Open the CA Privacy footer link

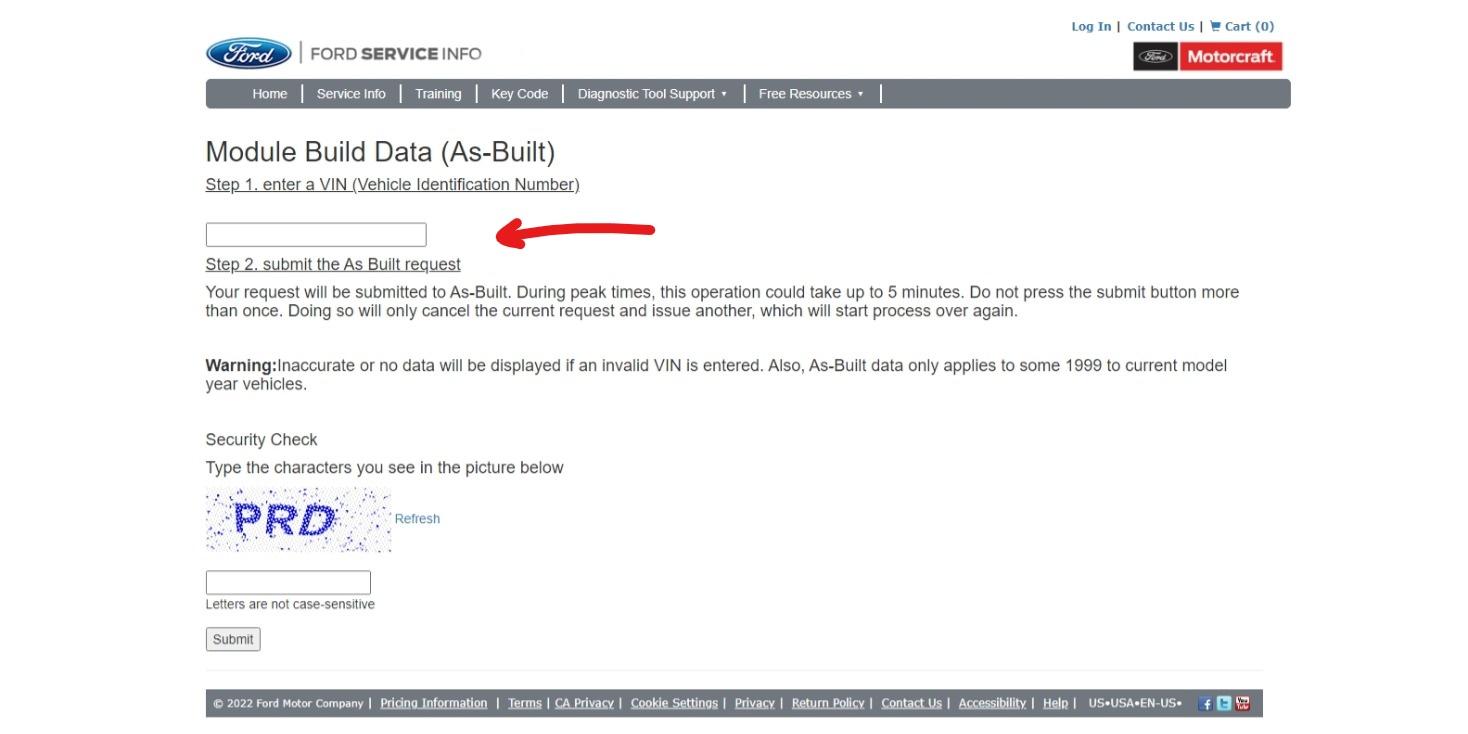pyautogui.click(x=584, y=703)
